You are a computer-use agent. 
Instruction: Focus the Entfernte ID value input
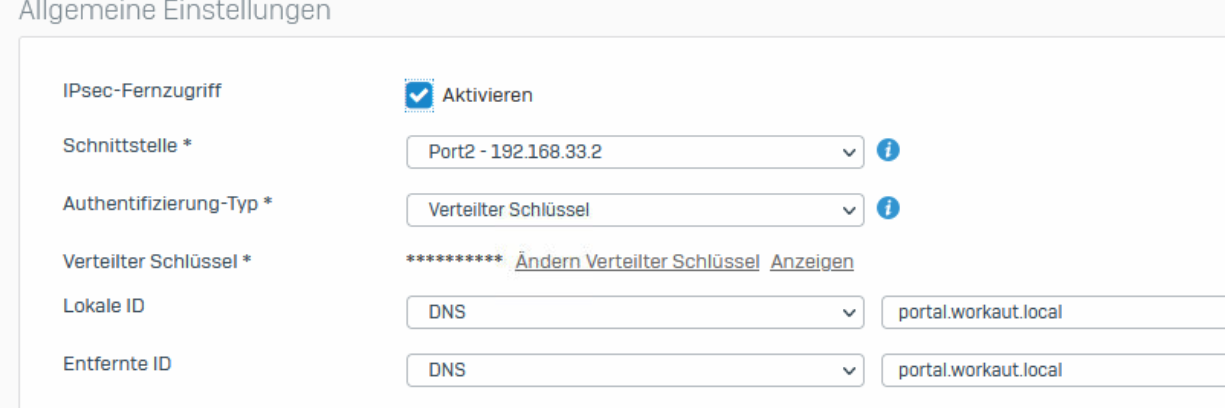coord(1052,370)
